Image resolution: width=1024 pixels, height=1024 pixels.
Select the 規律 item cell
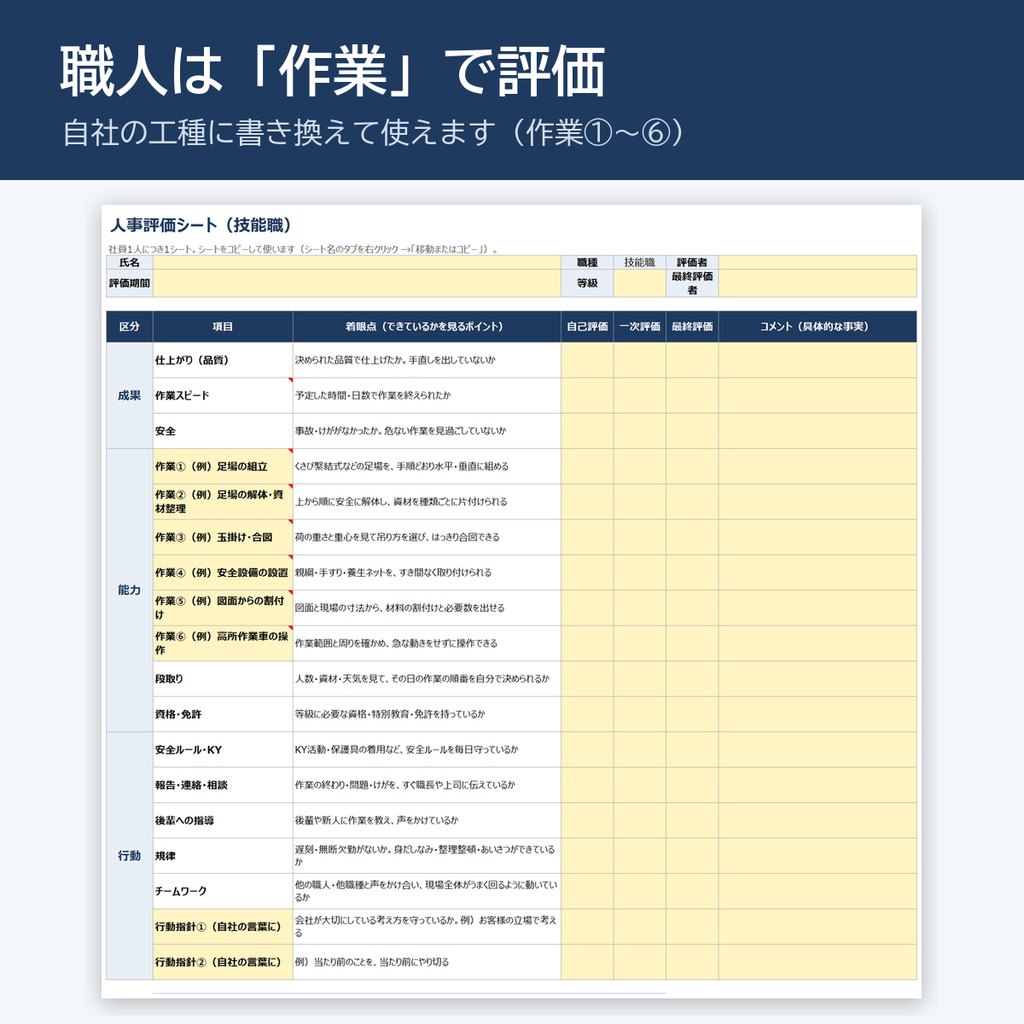[x=223, y=856]
